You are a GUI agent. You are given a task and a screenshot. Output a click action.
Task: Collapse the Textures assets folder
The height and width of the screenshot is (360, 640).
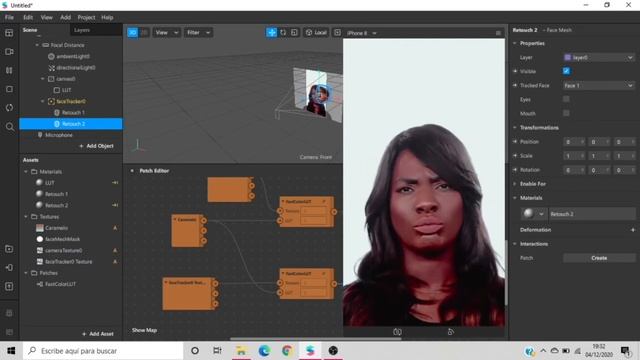click(x=26, y=217)
